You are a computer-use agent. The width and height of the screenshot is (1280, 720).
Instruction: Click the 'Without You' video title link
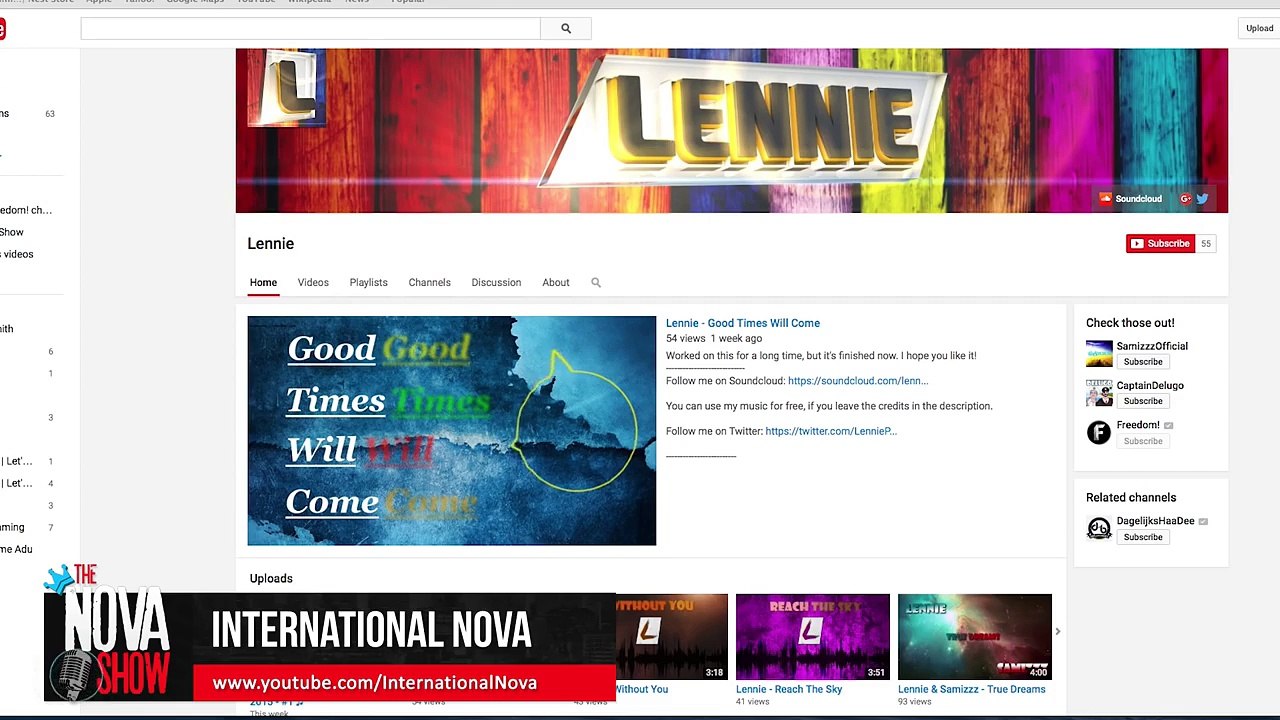tap(641, 689)
